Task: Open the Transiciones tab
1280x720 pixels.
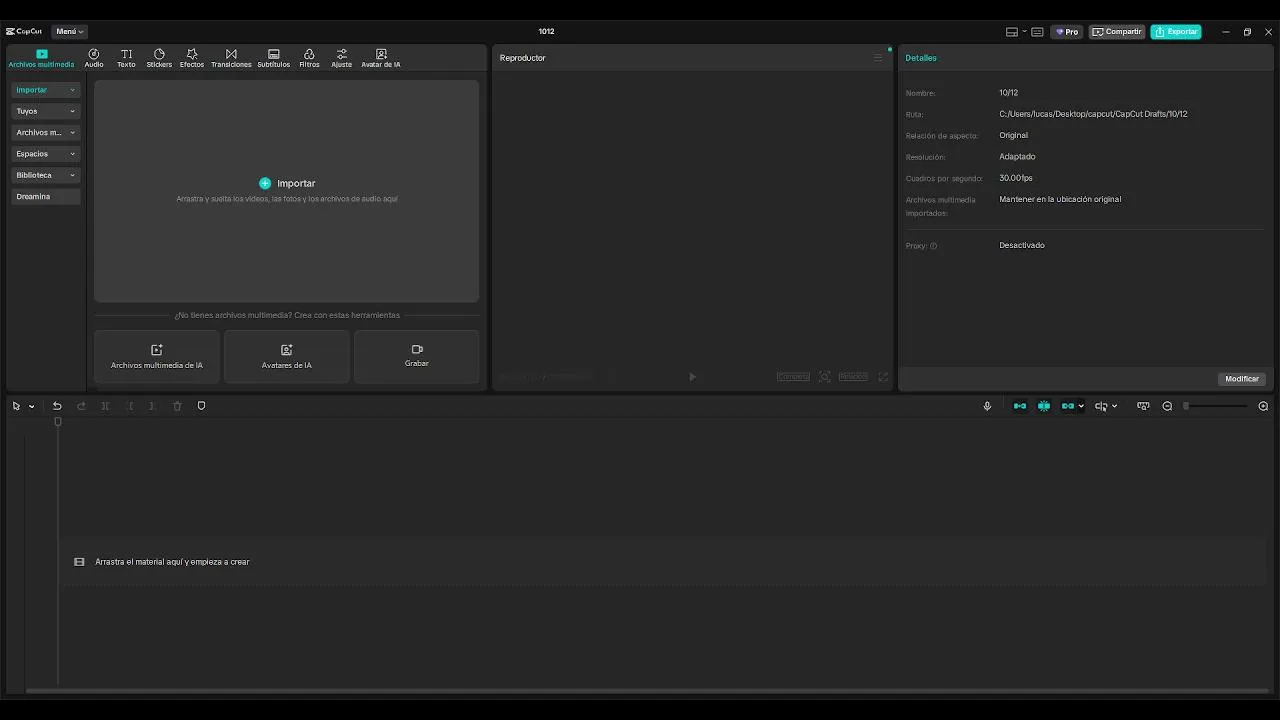Action: (x=231, y=58)
